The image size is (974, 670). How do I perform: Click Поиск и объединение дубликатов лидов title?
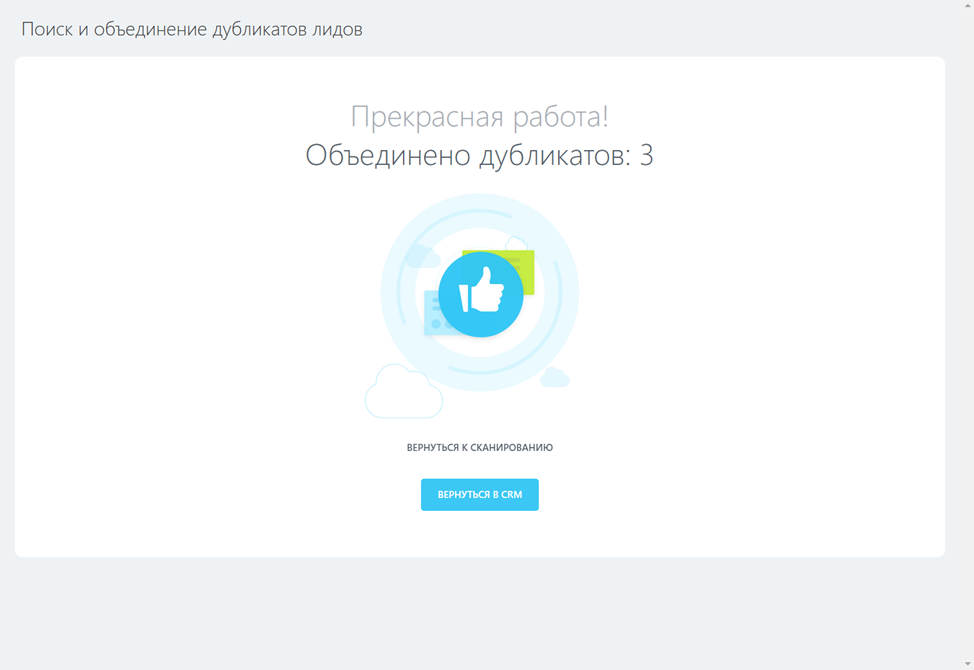click(x=191, y=29)
